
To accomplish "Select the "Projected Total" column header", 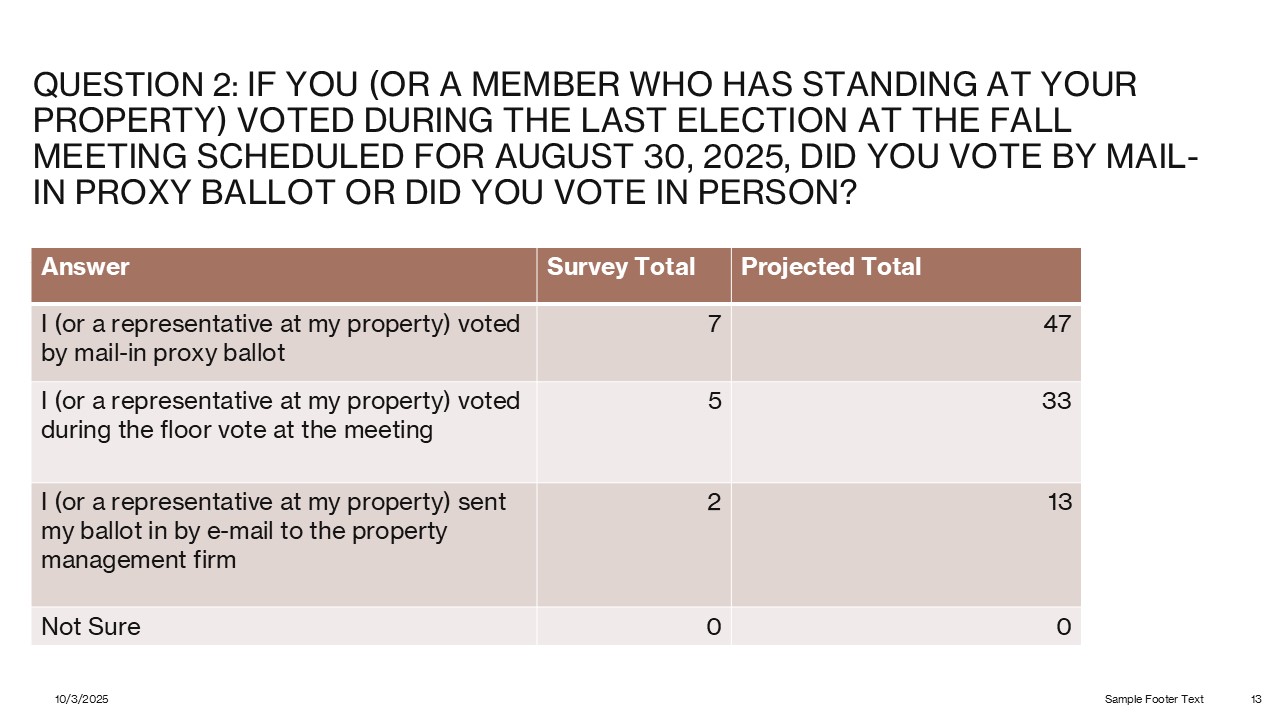I will pyautogui.click(x=831, y=267).
